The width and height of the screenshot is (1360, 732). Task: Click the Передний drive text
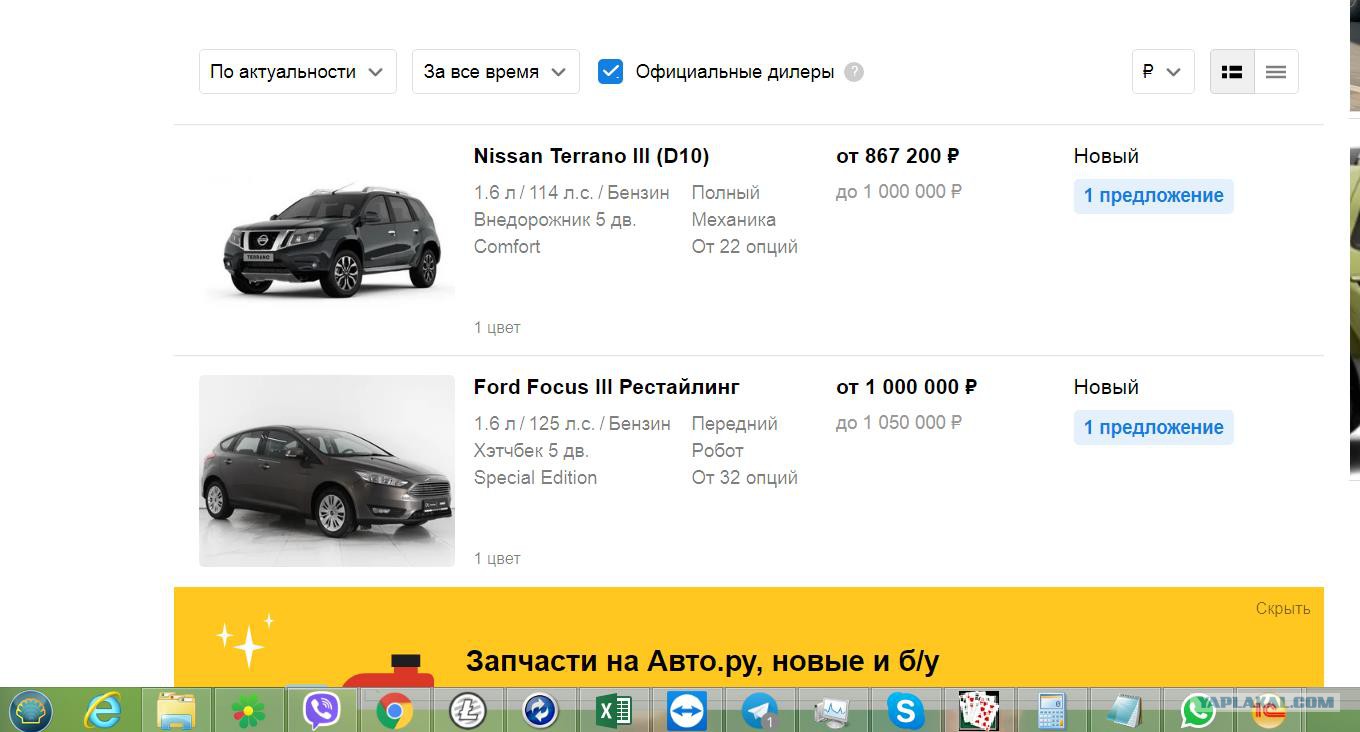tap(735, 424)
